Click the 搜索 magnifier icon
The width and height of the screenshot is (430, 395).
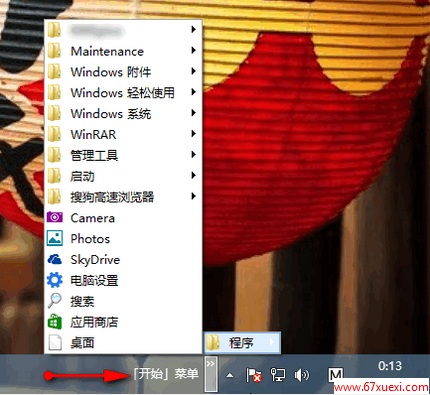54,301
